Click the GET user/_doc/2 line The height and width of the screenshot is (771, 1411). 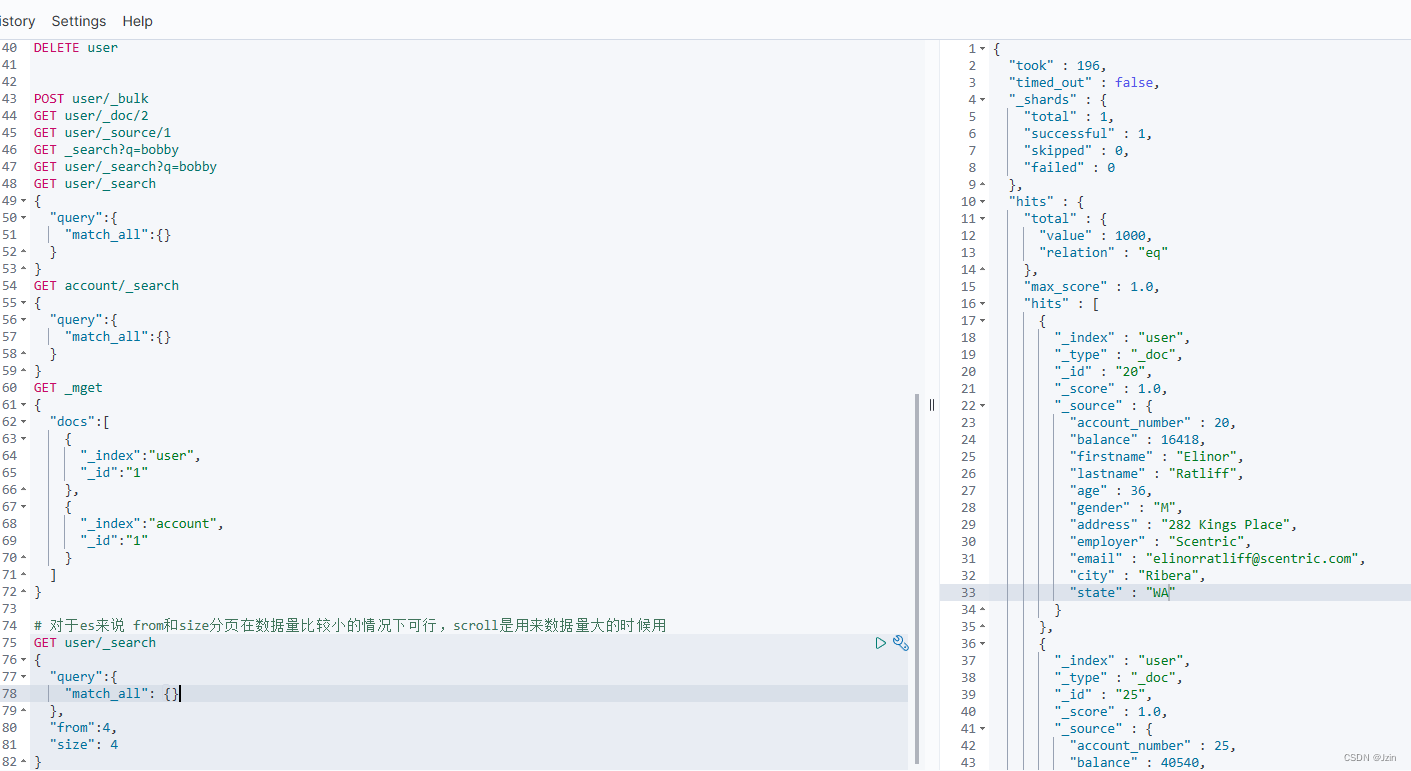coord(91,116)
